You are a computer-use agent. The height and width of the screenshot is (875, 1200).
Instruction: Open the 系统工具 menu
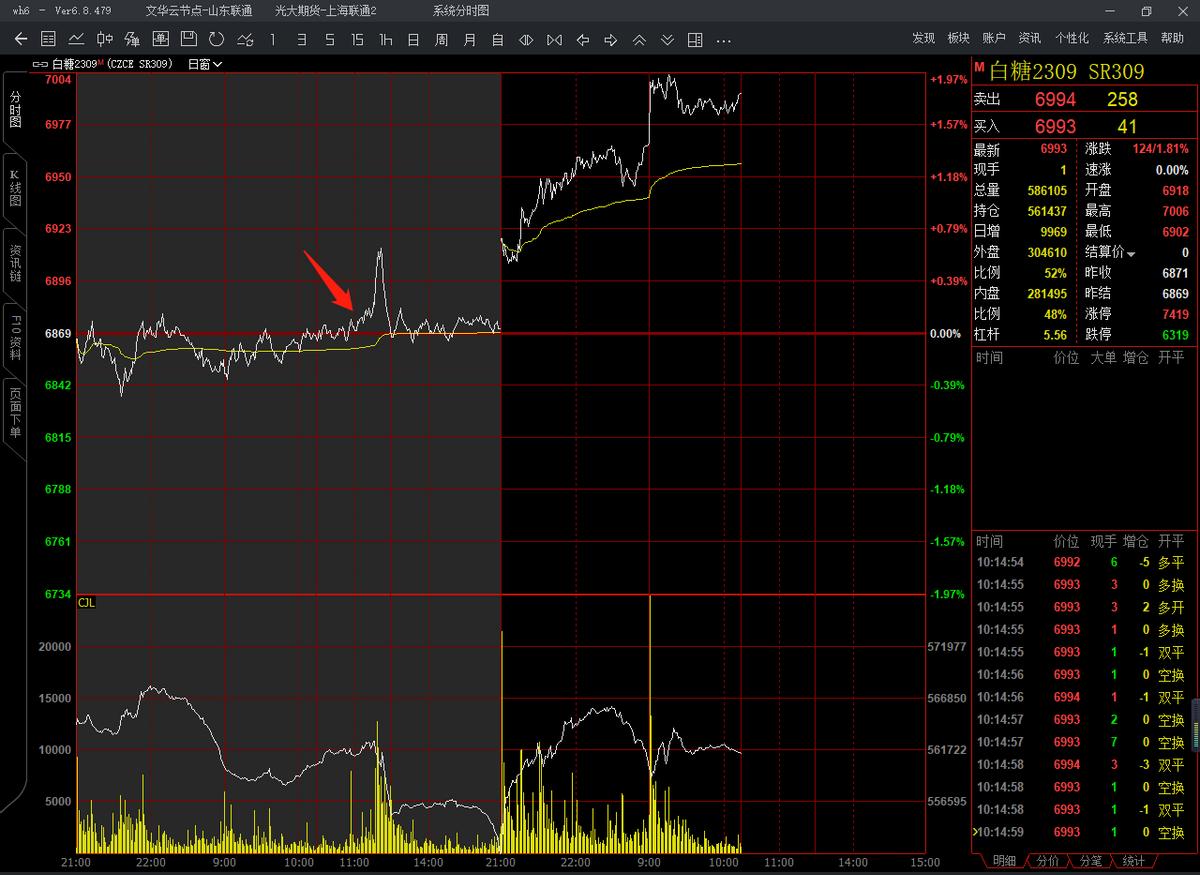[x=1125, y=38]
